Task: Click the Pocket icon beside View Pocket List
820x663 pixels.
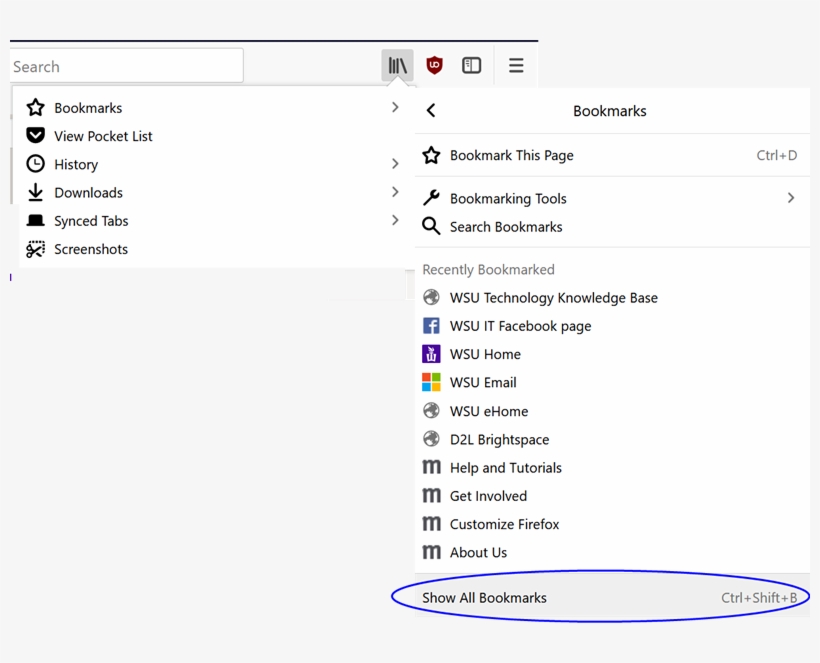Action: pyautogui.click(x=36, y=136)
